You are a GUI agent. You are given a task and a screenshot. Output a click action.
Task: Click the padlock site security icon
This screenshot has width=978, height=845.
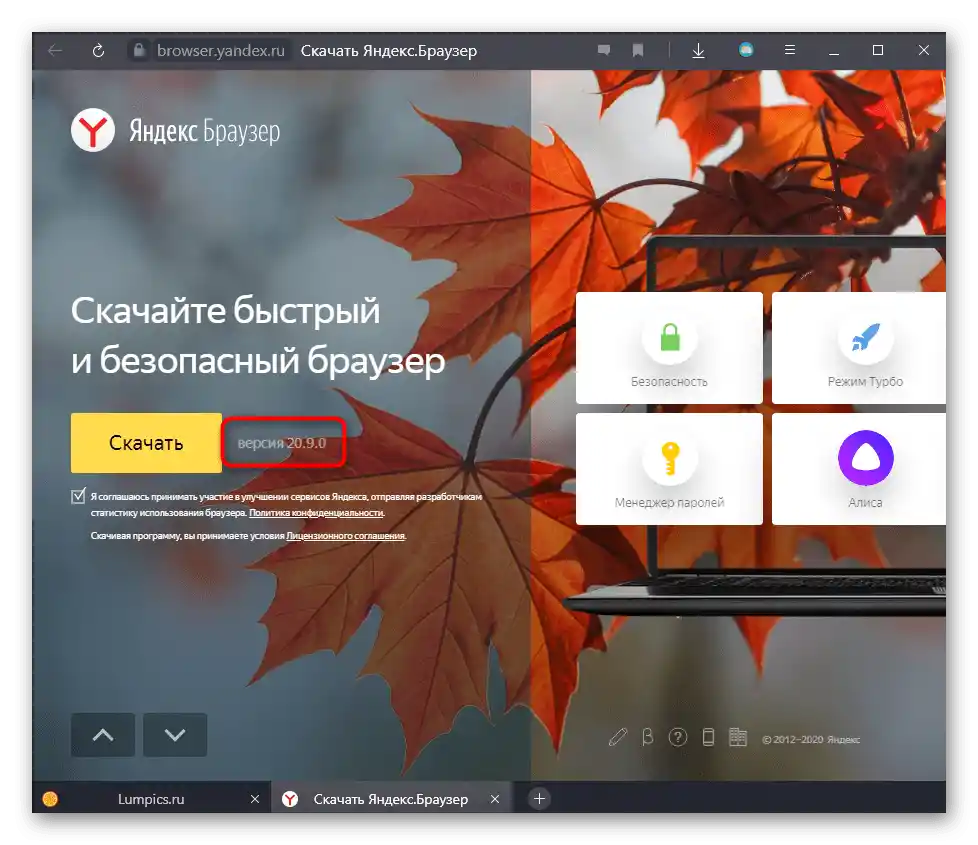pyautogui.click(x=139, y=51)
